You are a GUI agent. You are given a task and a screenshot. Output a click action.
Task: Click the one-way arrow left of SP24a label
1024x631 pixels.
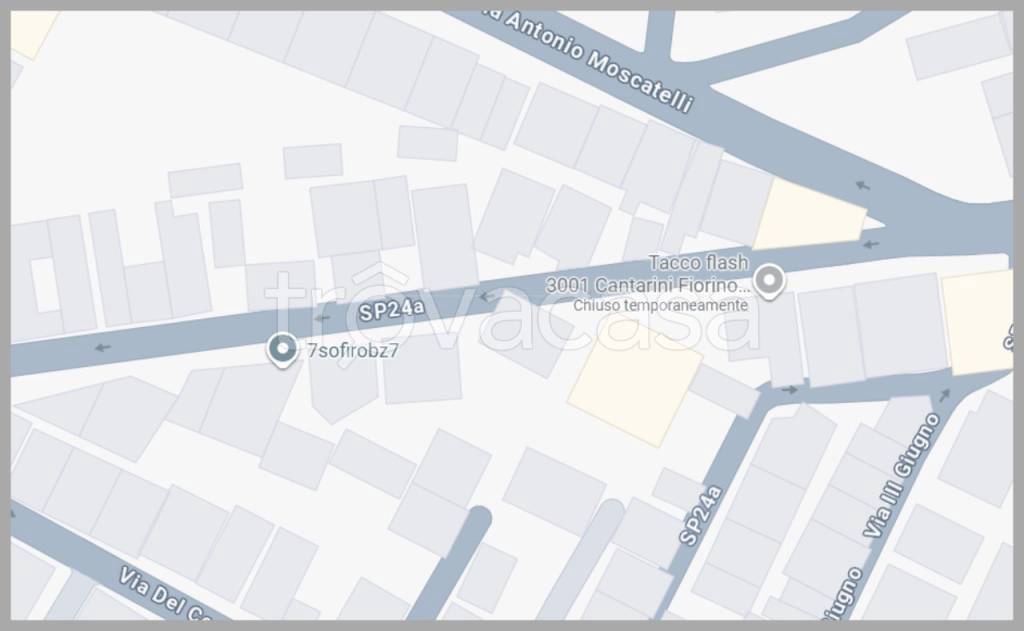pos(321,318)
